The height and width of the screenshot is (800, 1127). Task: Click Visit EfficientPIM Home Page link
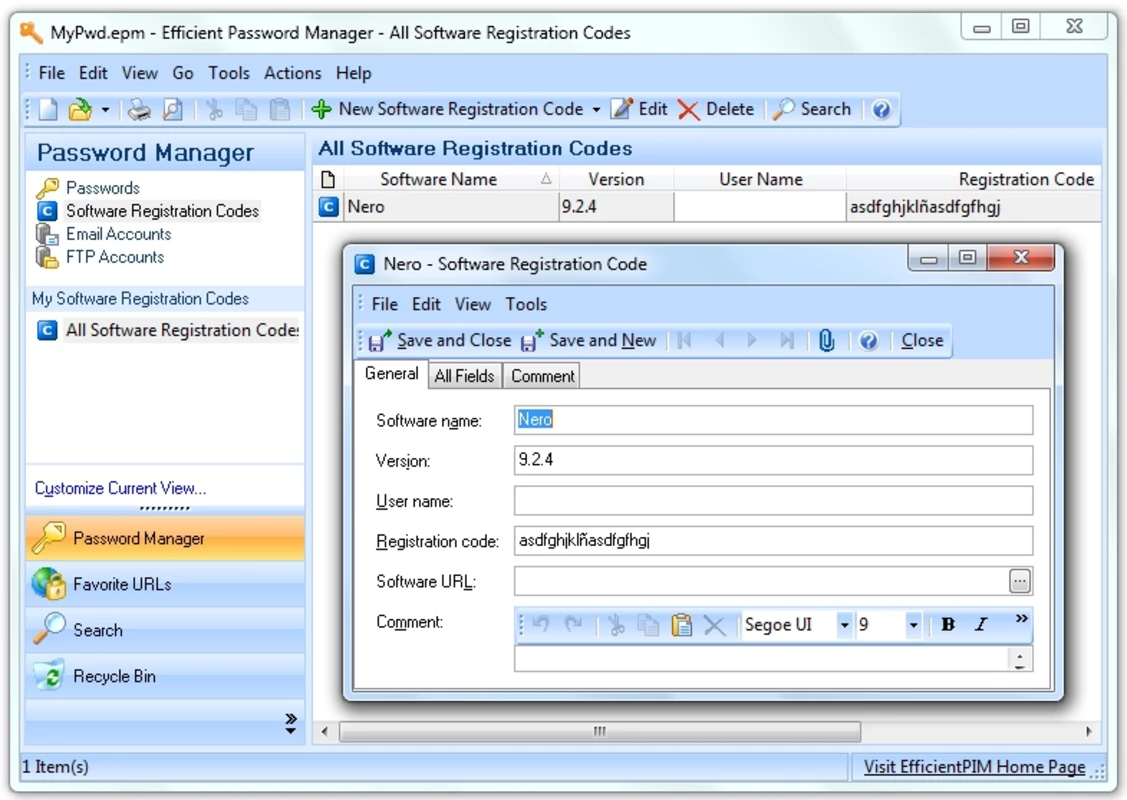click(975, 768)
